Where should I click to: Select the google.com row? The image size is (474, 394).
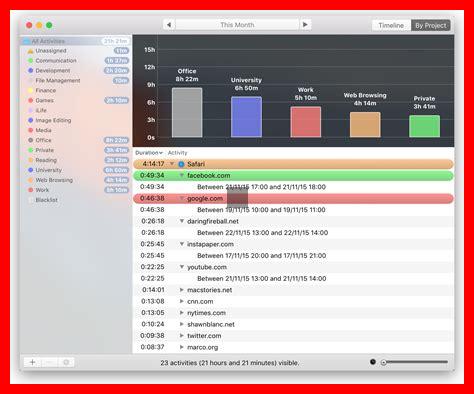[293, 198]
